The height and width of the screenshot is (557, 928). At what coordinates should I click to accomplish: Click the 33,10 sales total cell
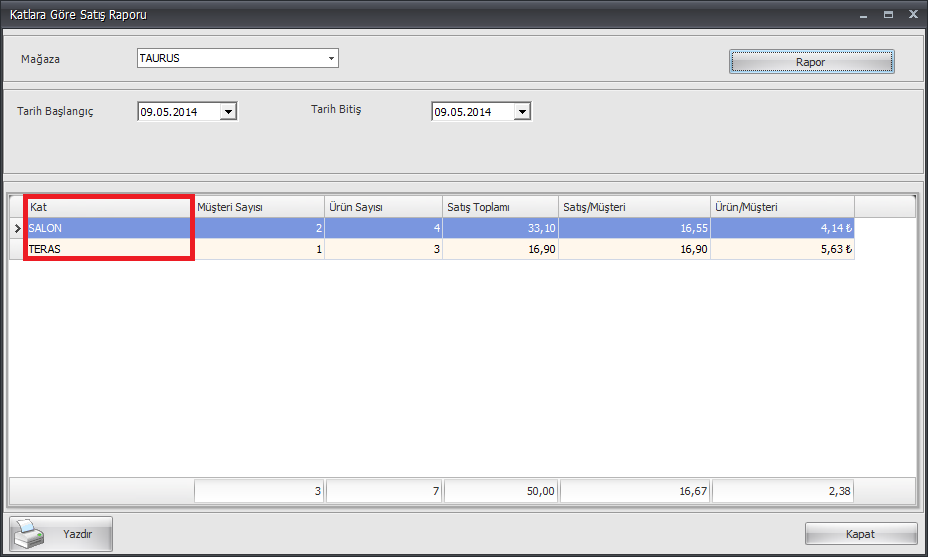[501, 228]
